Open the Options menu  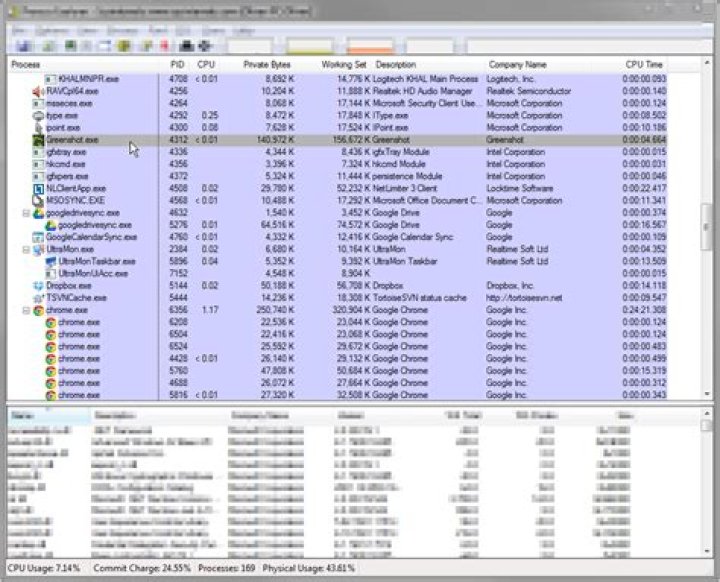point(52,31)
